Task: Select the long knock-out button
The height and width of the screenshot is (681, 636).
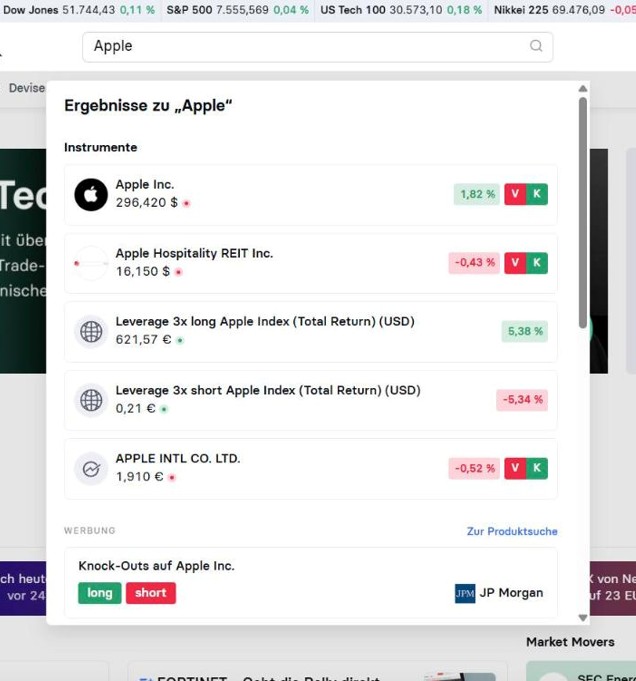Action: (99, 593)
